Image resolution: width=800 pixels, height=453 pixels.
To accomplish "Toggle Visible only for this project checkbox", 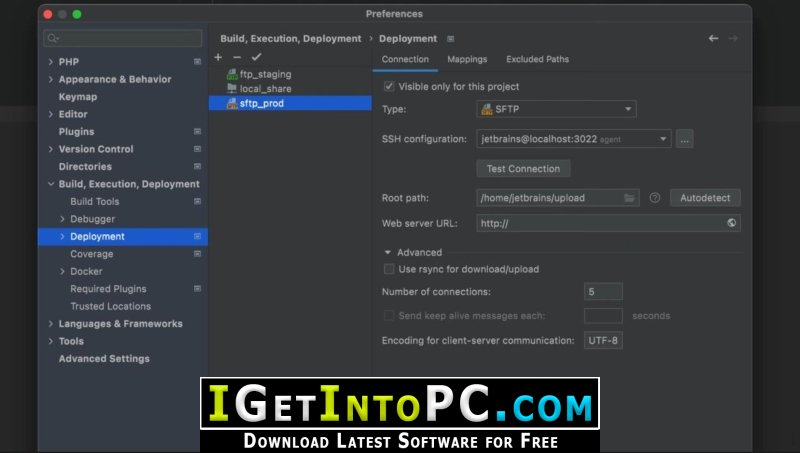I will [x=390, y=87].
